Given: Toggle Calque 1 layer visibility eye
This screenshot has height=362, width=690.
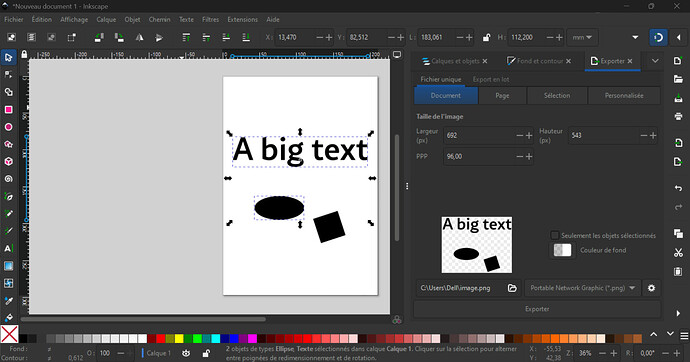Looking at the screenshot, I should [186, 353].
